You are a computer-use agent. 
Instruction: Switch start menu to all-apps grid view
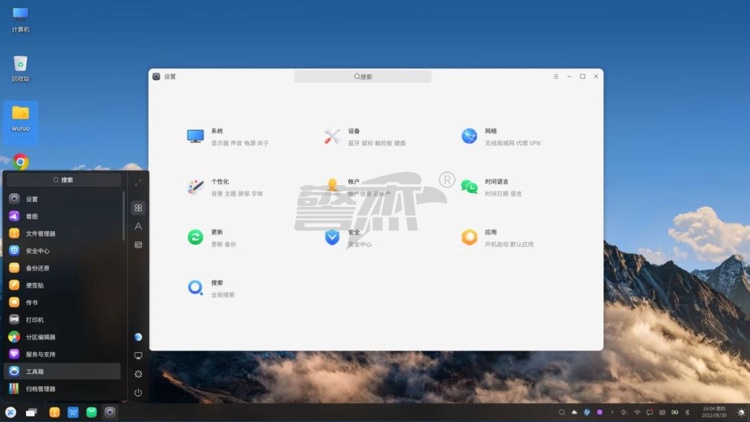[138, 208]
